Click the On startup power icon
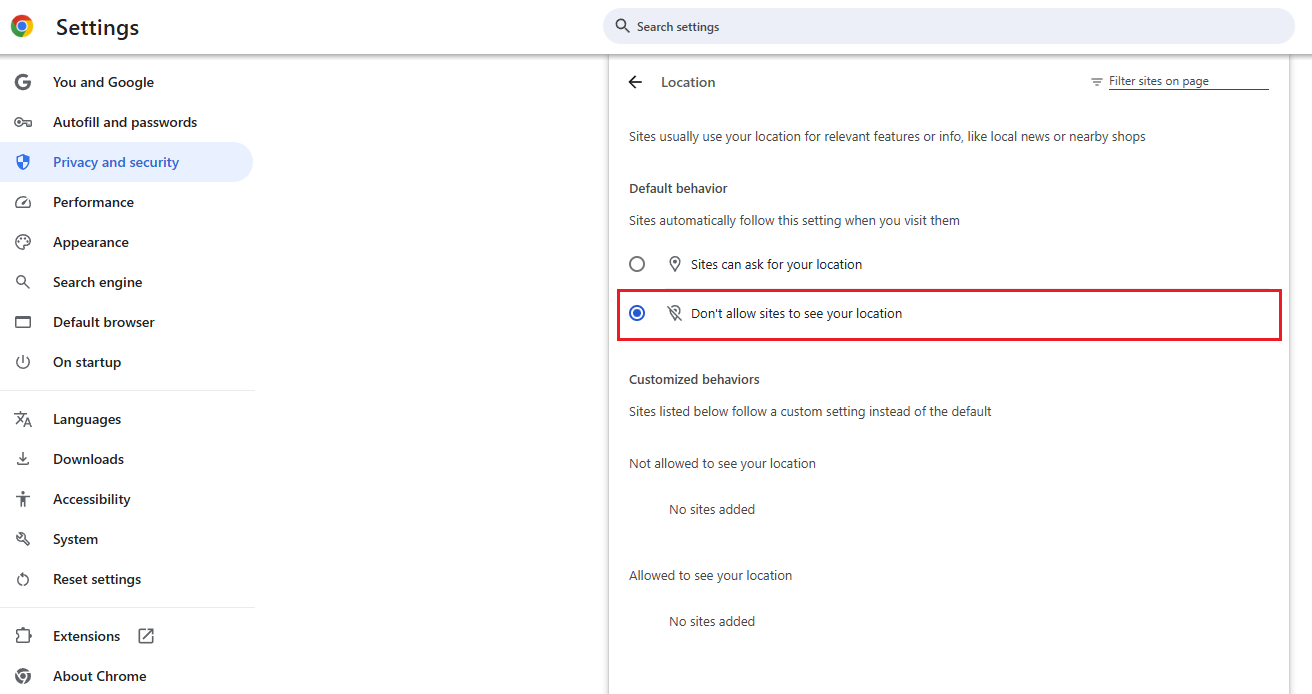The image size is (1312, 694). point(23,362)
